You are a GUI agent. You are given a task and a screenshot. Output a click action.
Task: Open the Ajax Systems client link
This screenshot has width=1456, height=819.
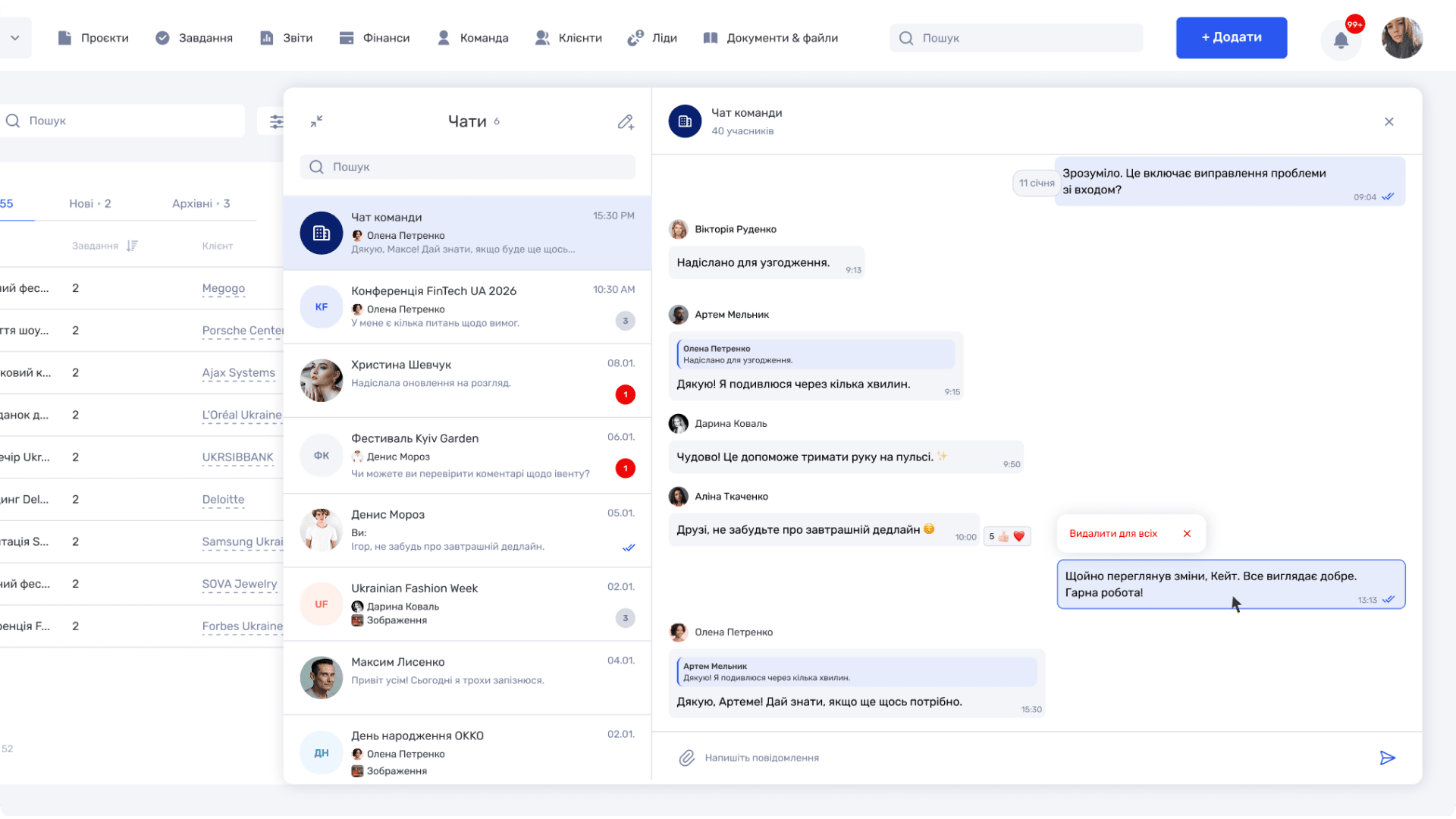pyautogui.click(x=239, y=373)
